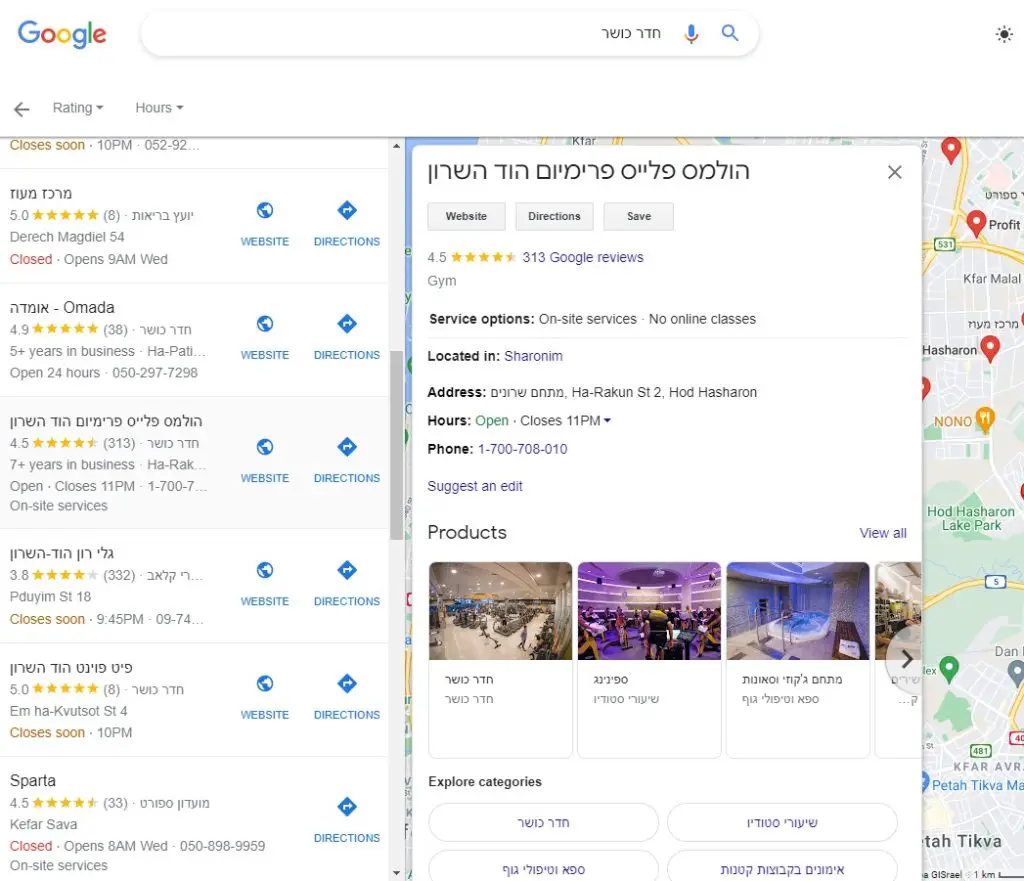Get directions icon for פיט פוינט
Viewport: 1024px width, 881px height.
(x=347, y=684)
